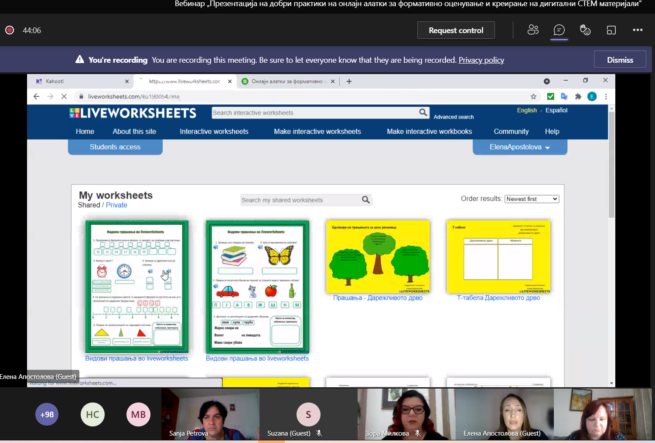Close the Онлајн алатки tab

click(333, 81)
